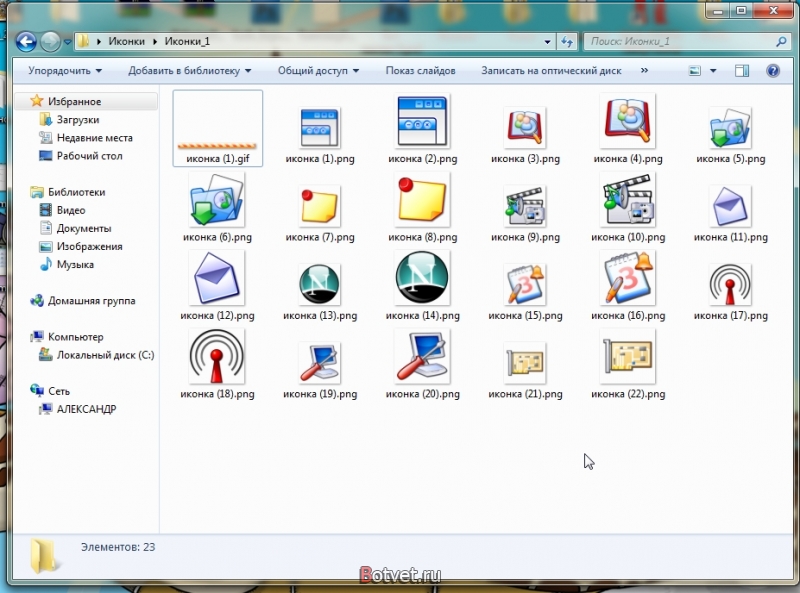This screenshot has height=593, width=800.
Task: Select the иконка (8).png sticky note icon
Action: [x=422, y=200]
